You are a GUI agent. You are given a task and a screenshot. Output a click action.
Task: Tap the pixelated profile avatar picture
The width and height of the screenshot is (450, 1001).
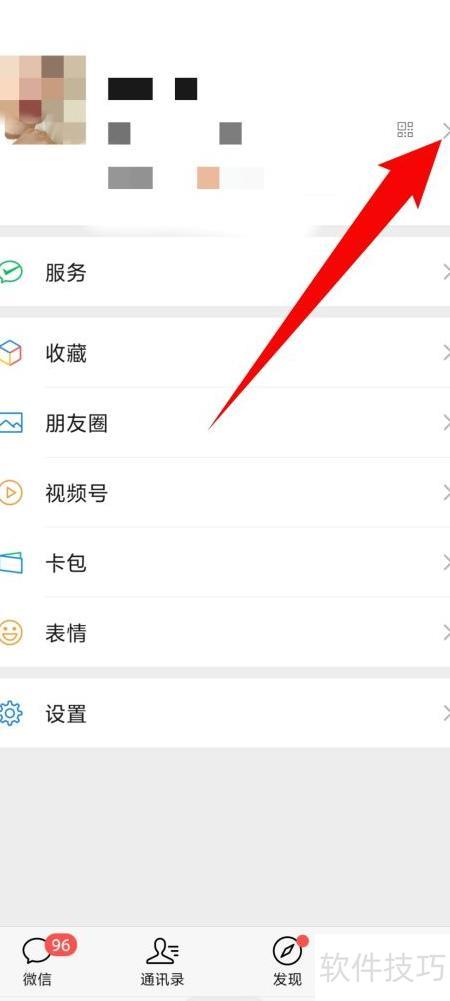43,100
